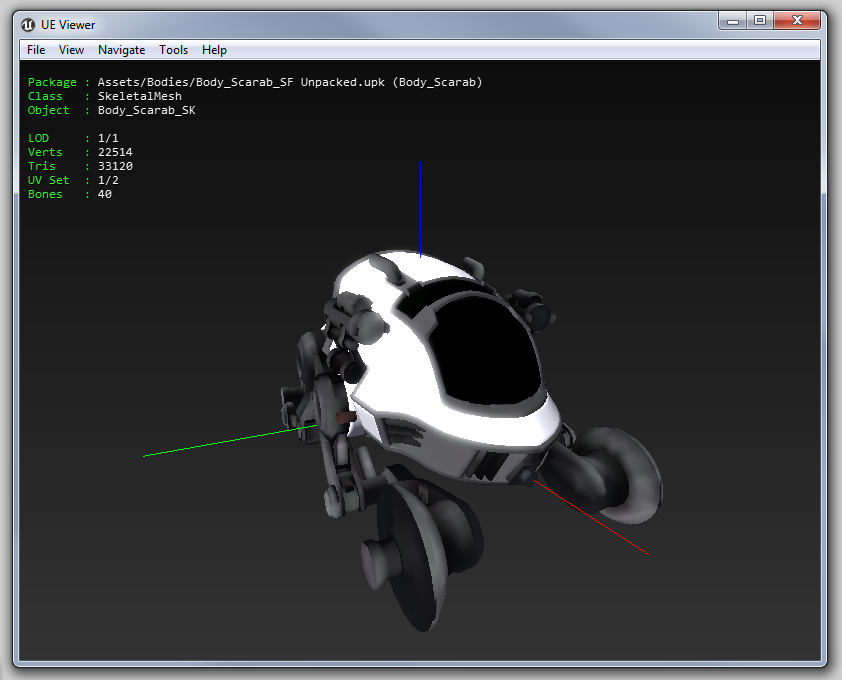Click the Body_Scarab_SK object name
The height and width of the screenshot is (680, 842).
point(146,110)
